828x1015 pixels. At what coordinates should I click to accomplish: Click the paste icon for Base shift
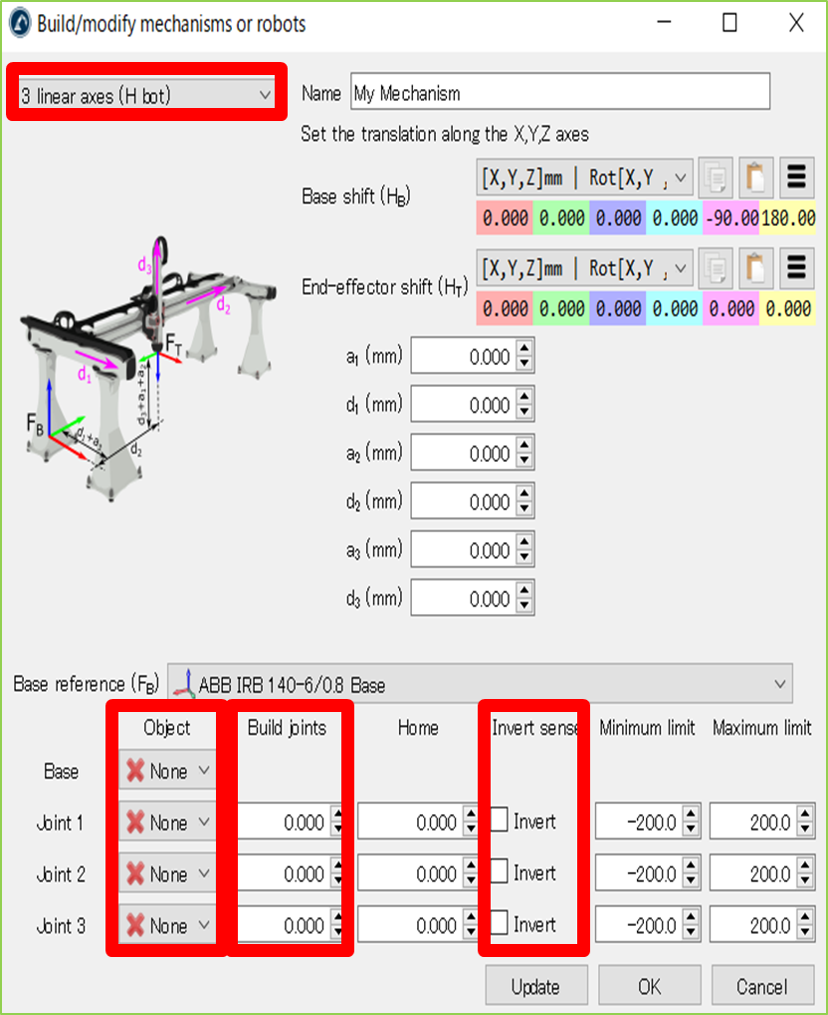point(754,179)
